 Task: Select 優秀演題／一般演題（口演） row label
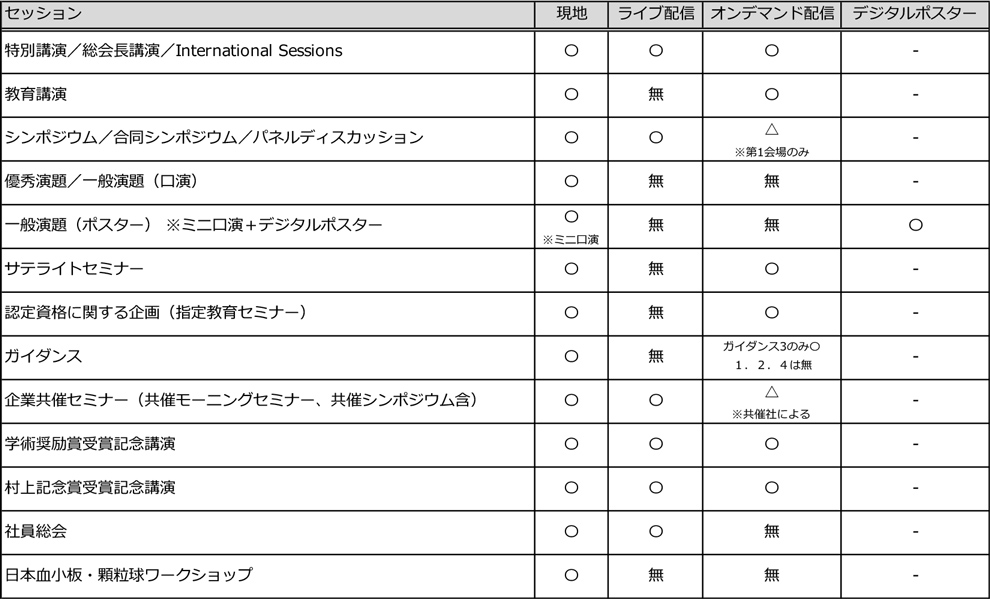click(x=101, y=181)
